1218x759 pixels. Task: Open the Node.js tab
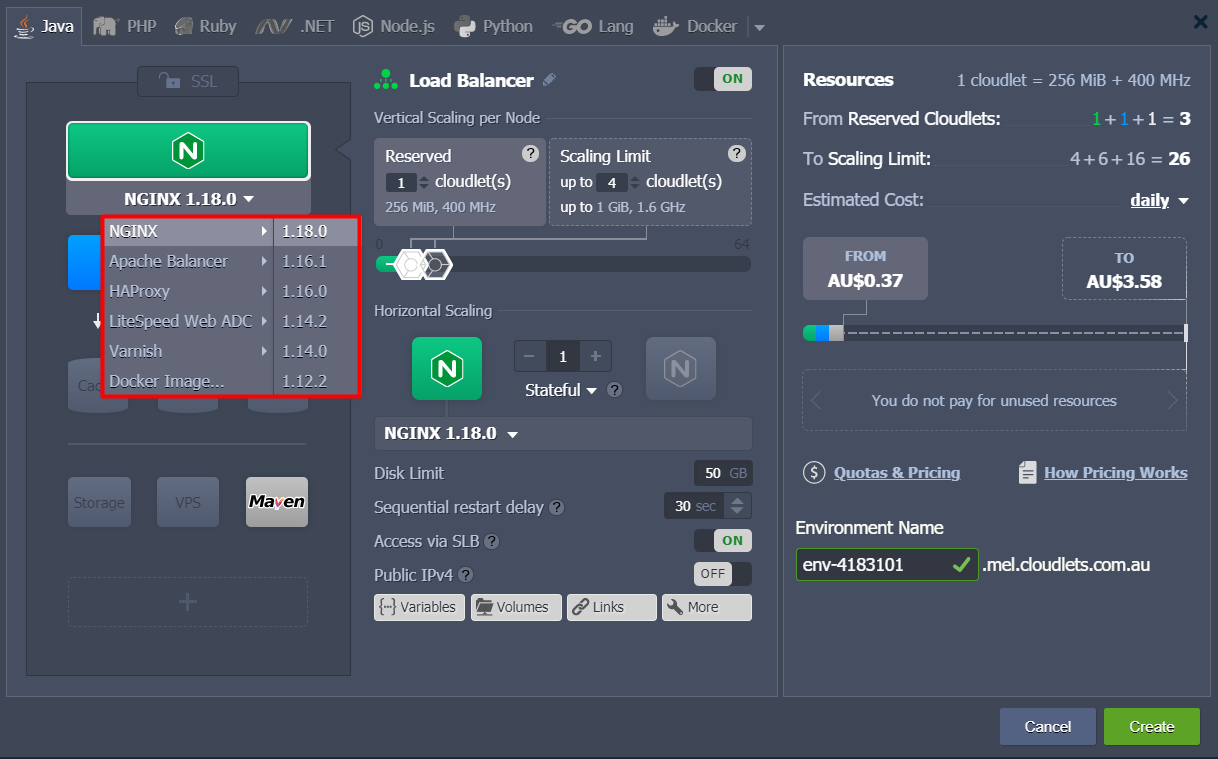tap(394, 26)
